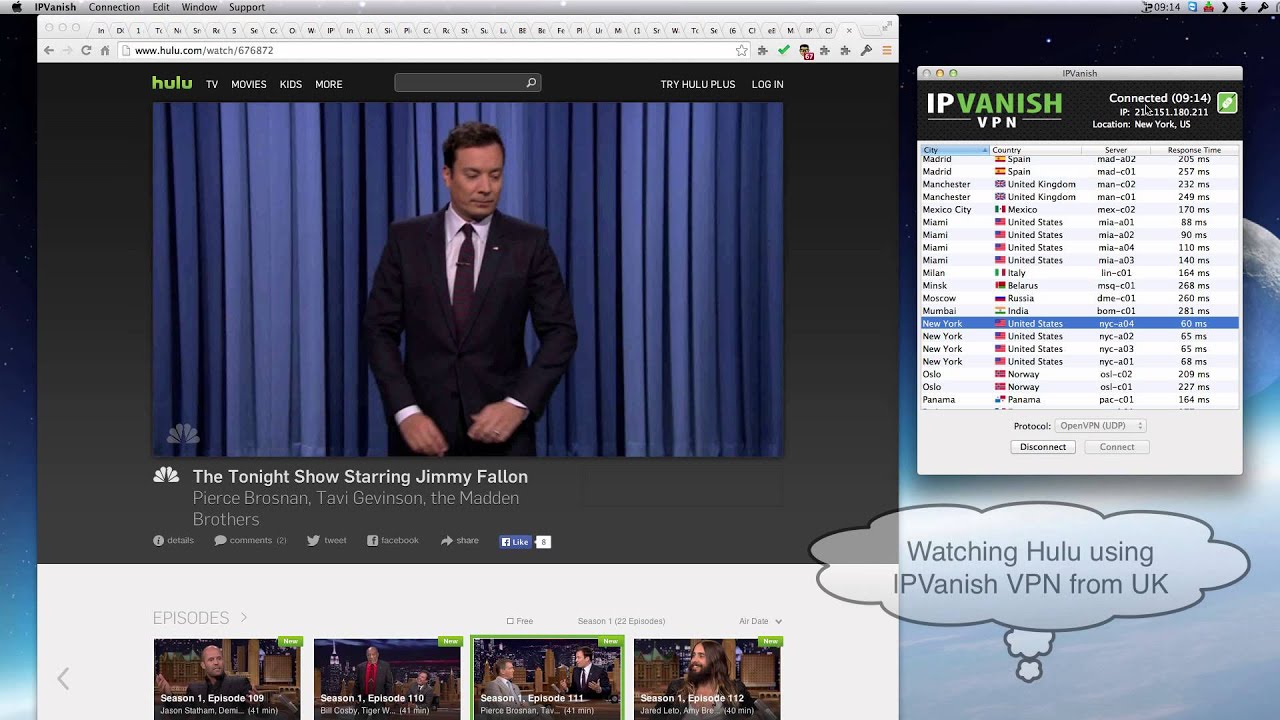The height and width of the screenshot is (720, 1280).
Task: Click NBC peacock logo beside show title
Action: click(x=166, y=475)
